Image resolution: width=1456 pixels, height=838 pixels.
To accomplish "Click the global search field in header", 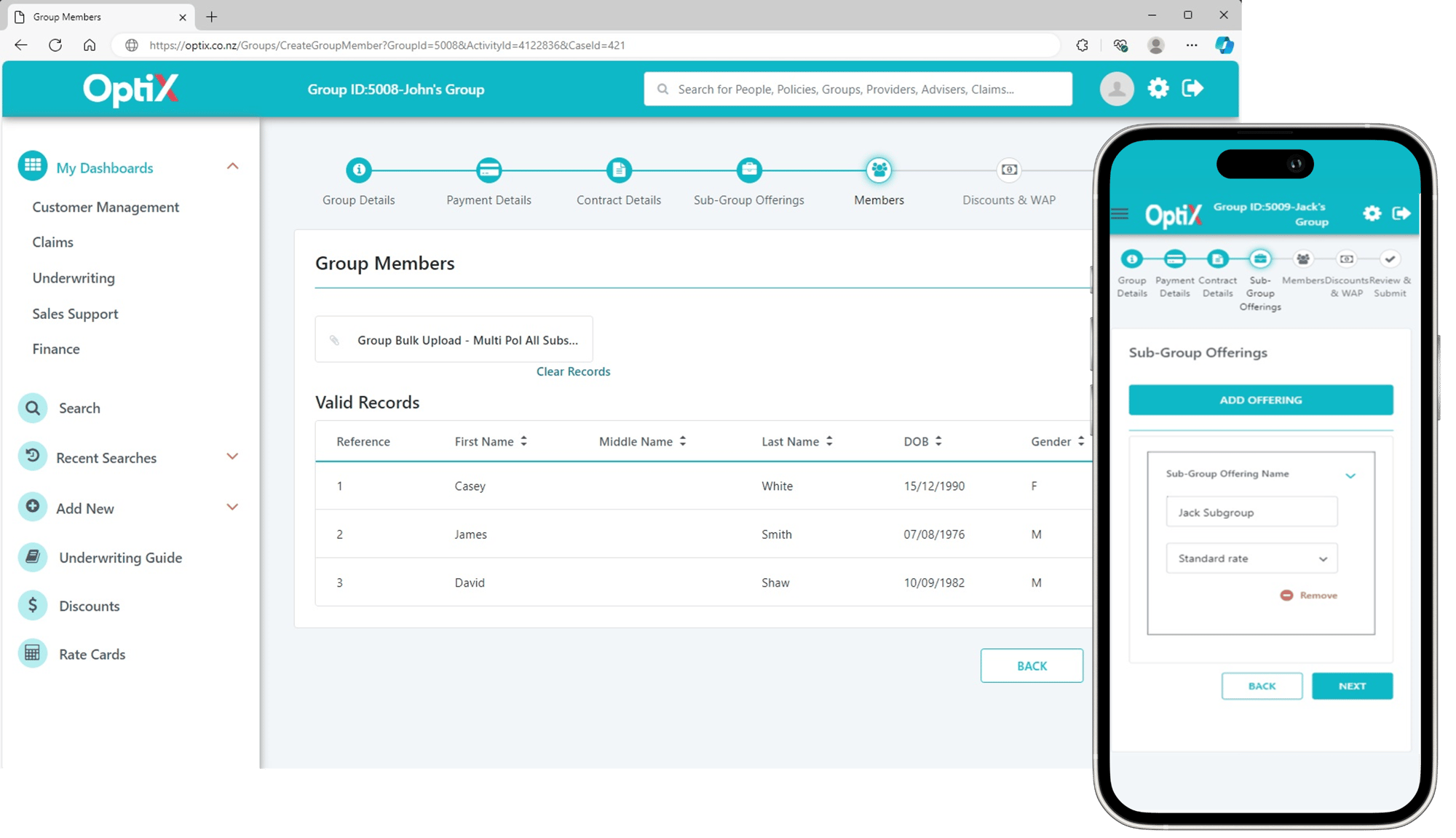I will point(858,89).
